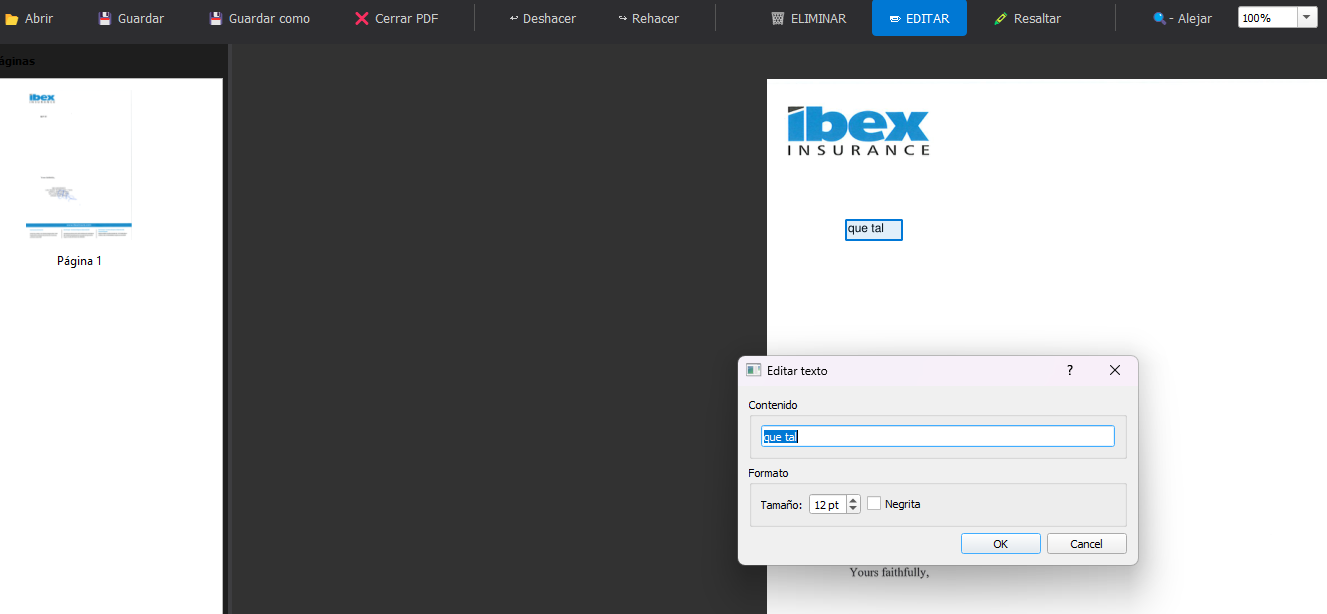The width and height of the screenshot is (1327, 614).
Task: Select the ELIMINAR trash tool
Action: pos(778,19)
